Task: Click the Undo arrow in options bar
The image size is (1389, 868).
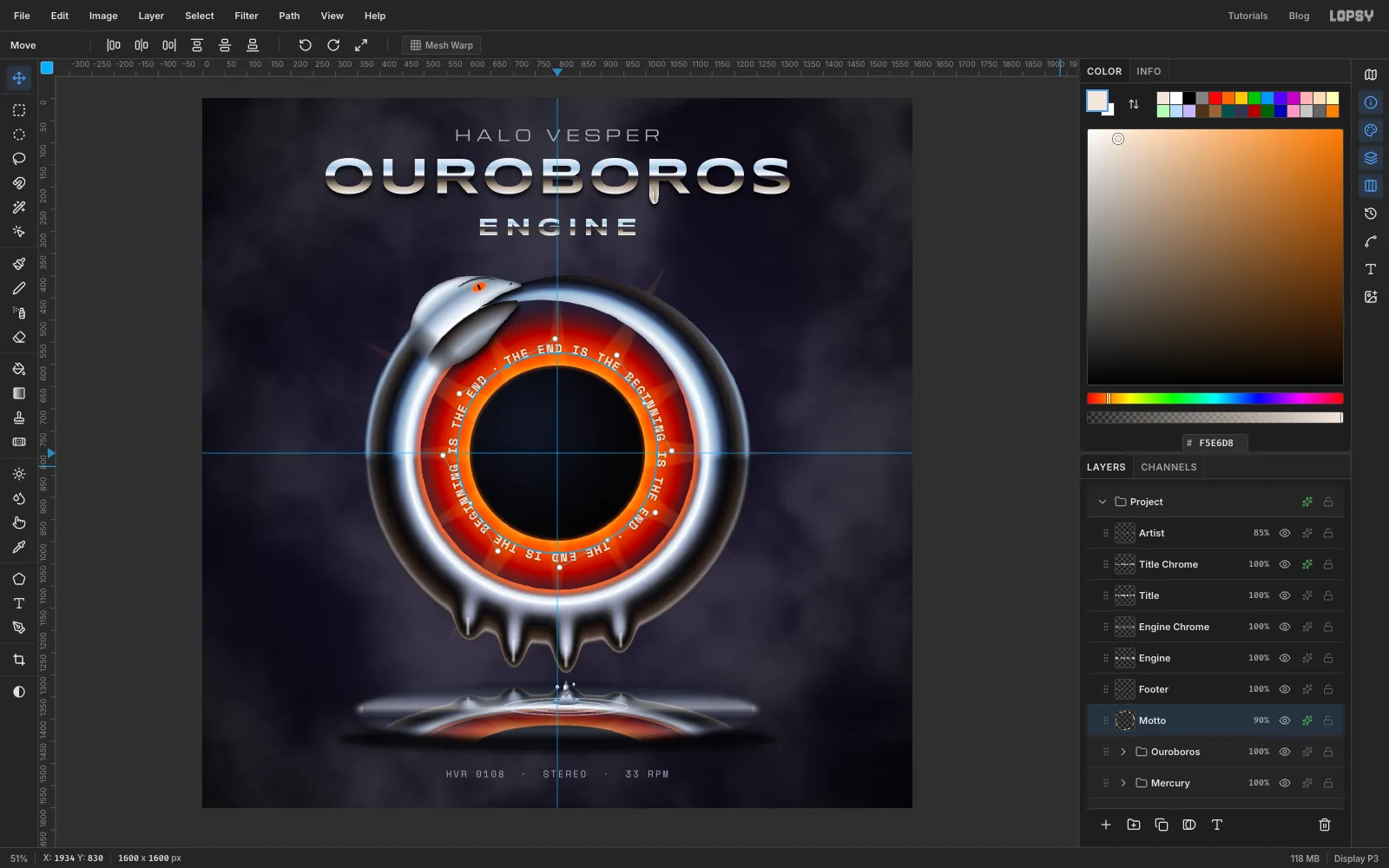Action: pos(305,45)
